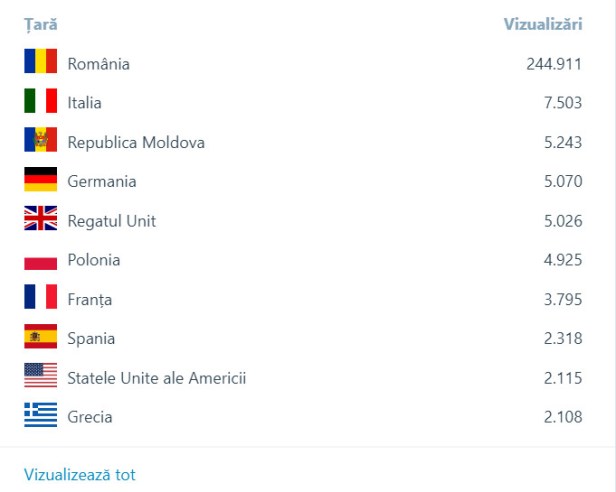Screen dimensions: 616x492
Task: Click the United States flag icon
Action: [x=40, y=377]
